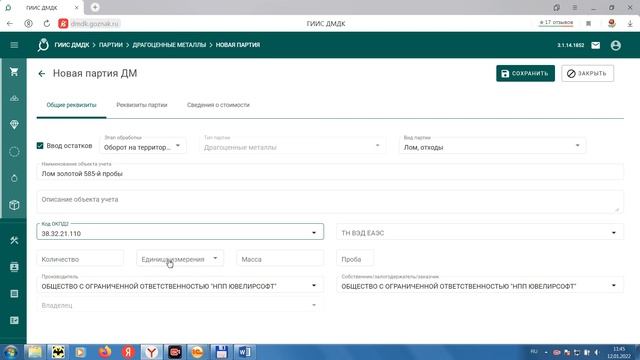Click the browser bookmark icon in address bar
Image resolution: width=640 pixels, height=360 pixels.
click(588, 24)
